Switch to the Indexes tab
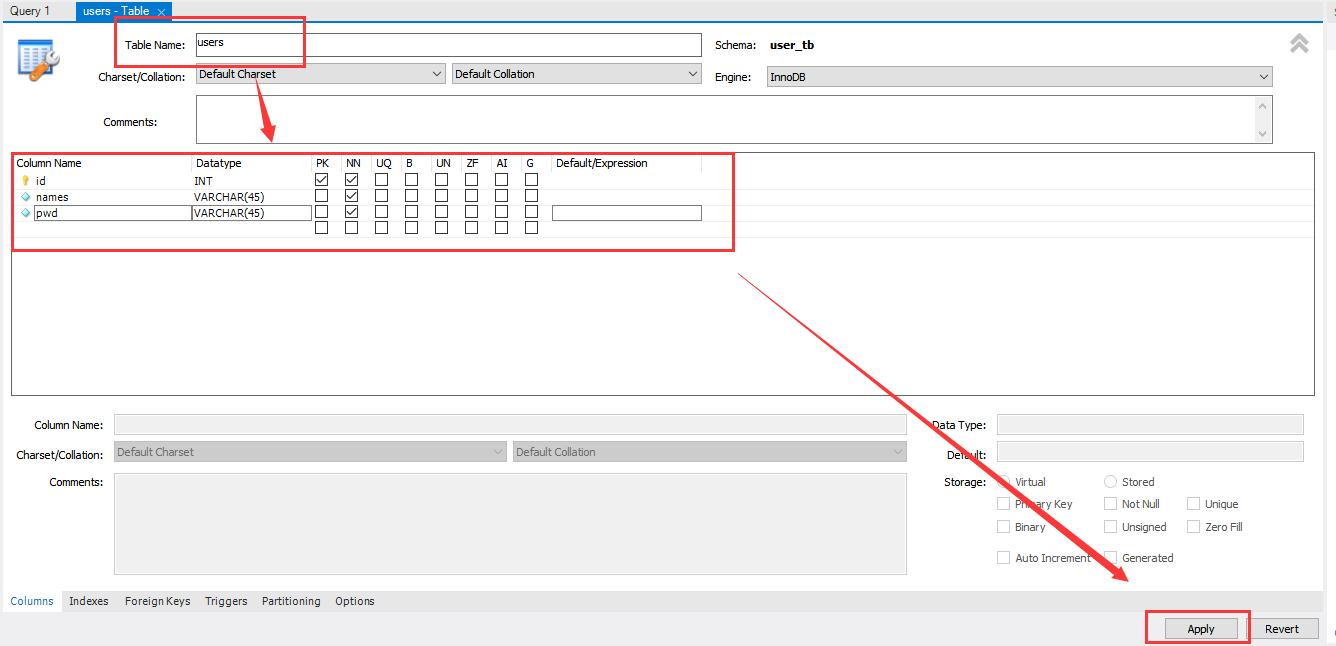The image size is (1336, 646). (x=88, y=601)
